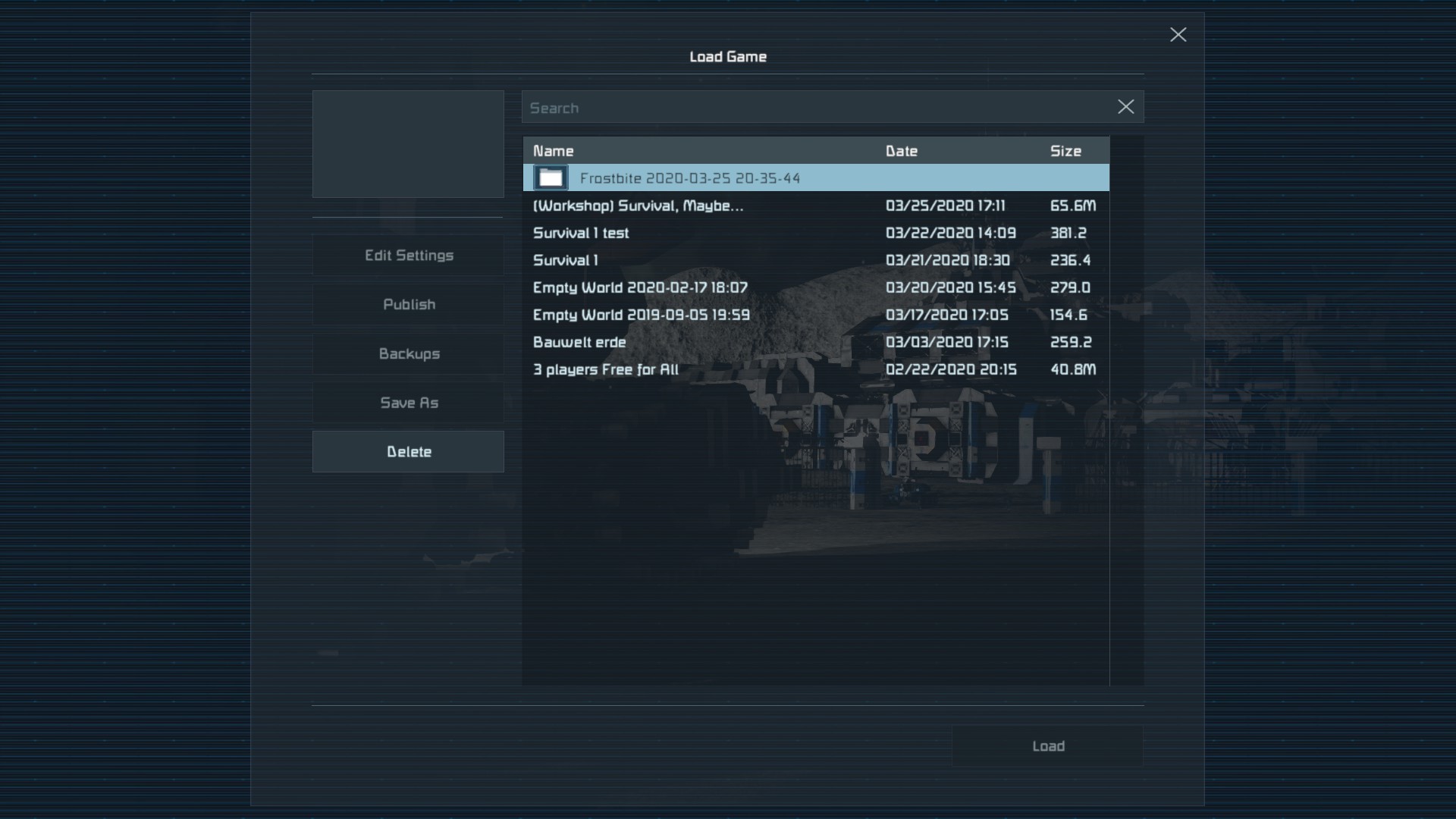
Task: Select the Survival 1 save
Action: click(566, 260)
